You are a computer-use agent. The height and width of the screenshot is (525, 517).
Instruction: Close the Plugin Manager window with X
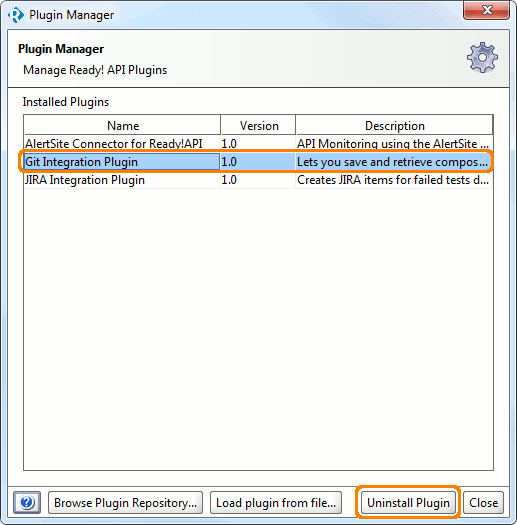(487, 10)
